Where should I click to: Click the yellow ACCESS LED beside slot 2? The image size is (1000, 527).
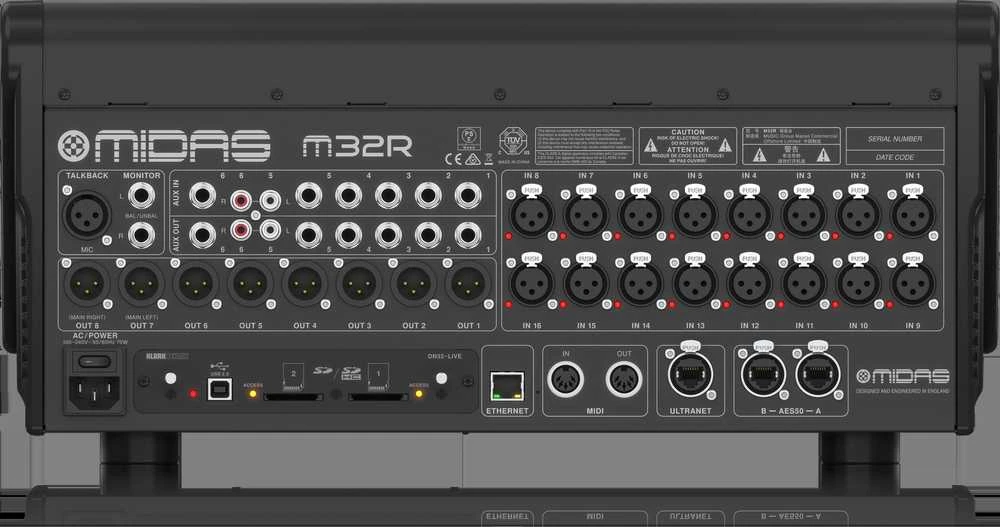click(253, 394)
